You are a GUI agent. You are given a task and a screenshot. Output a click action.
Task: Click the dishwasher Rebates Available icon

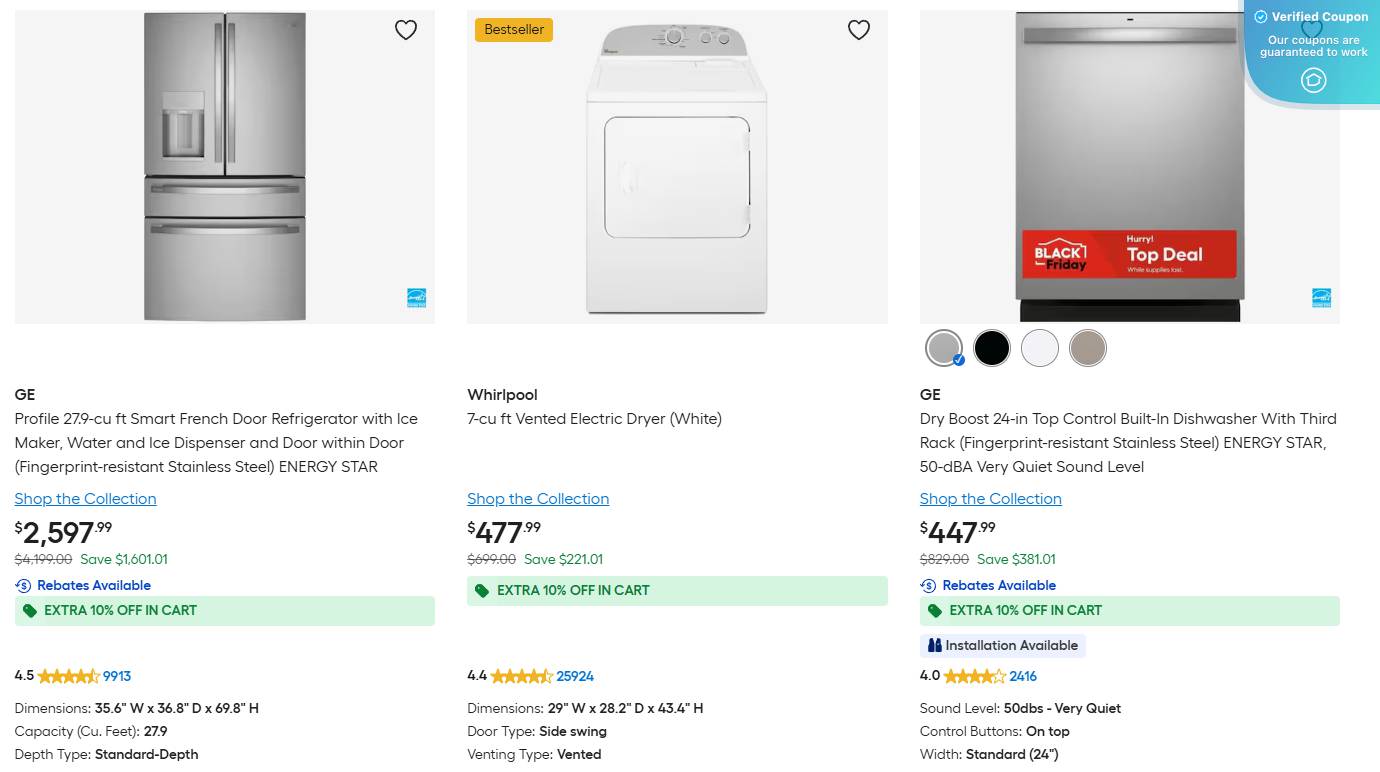pos(928,586)
